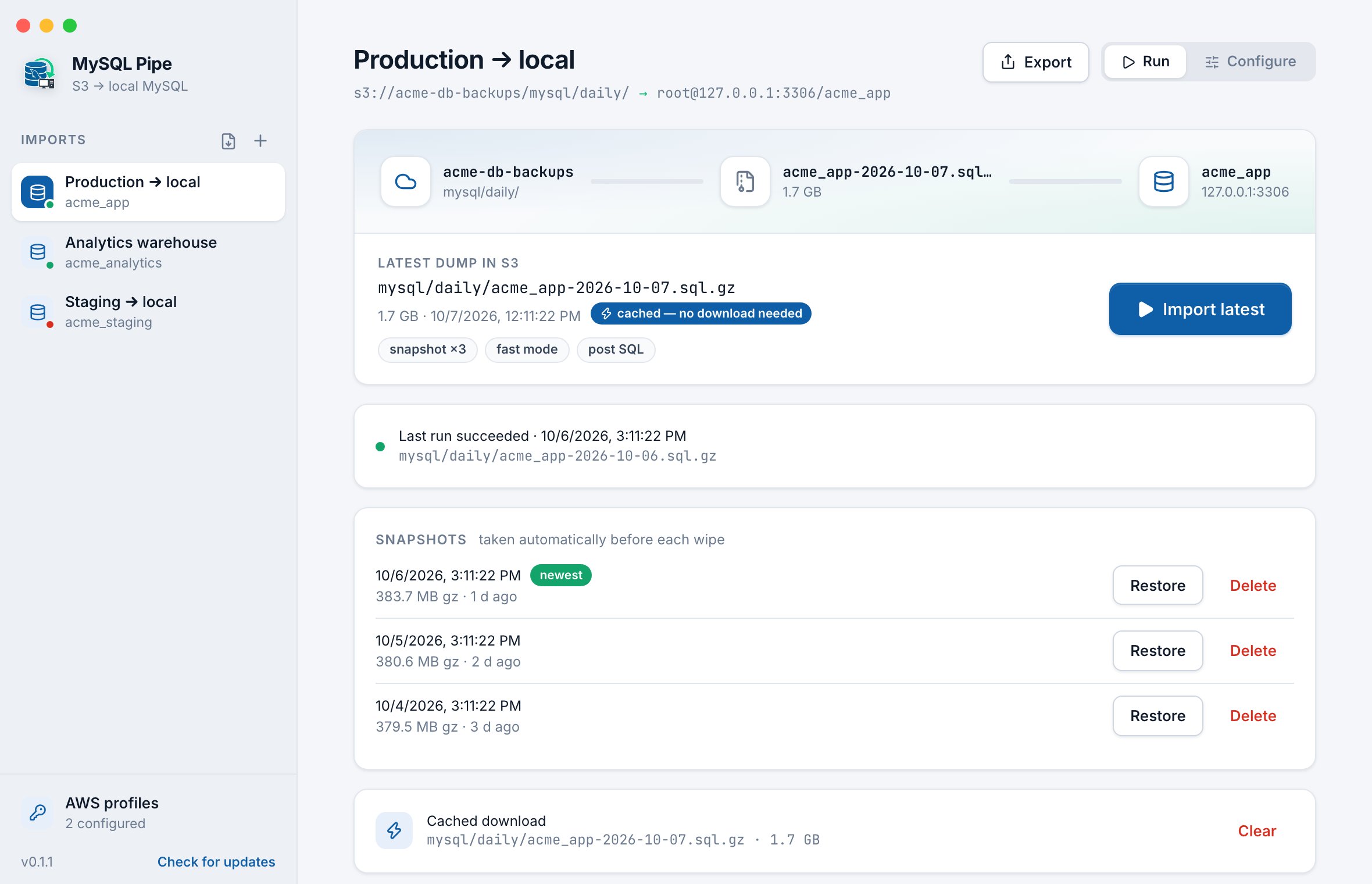Click the MySQL Pipe app logo
Image resolution: width=1372 pixels, height=884 pixels.
40,74
